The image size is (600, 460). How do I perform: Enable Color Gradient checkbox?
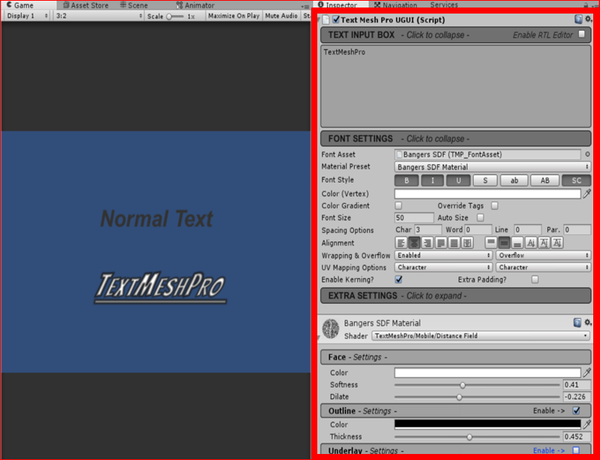click(x=398, y=206)
